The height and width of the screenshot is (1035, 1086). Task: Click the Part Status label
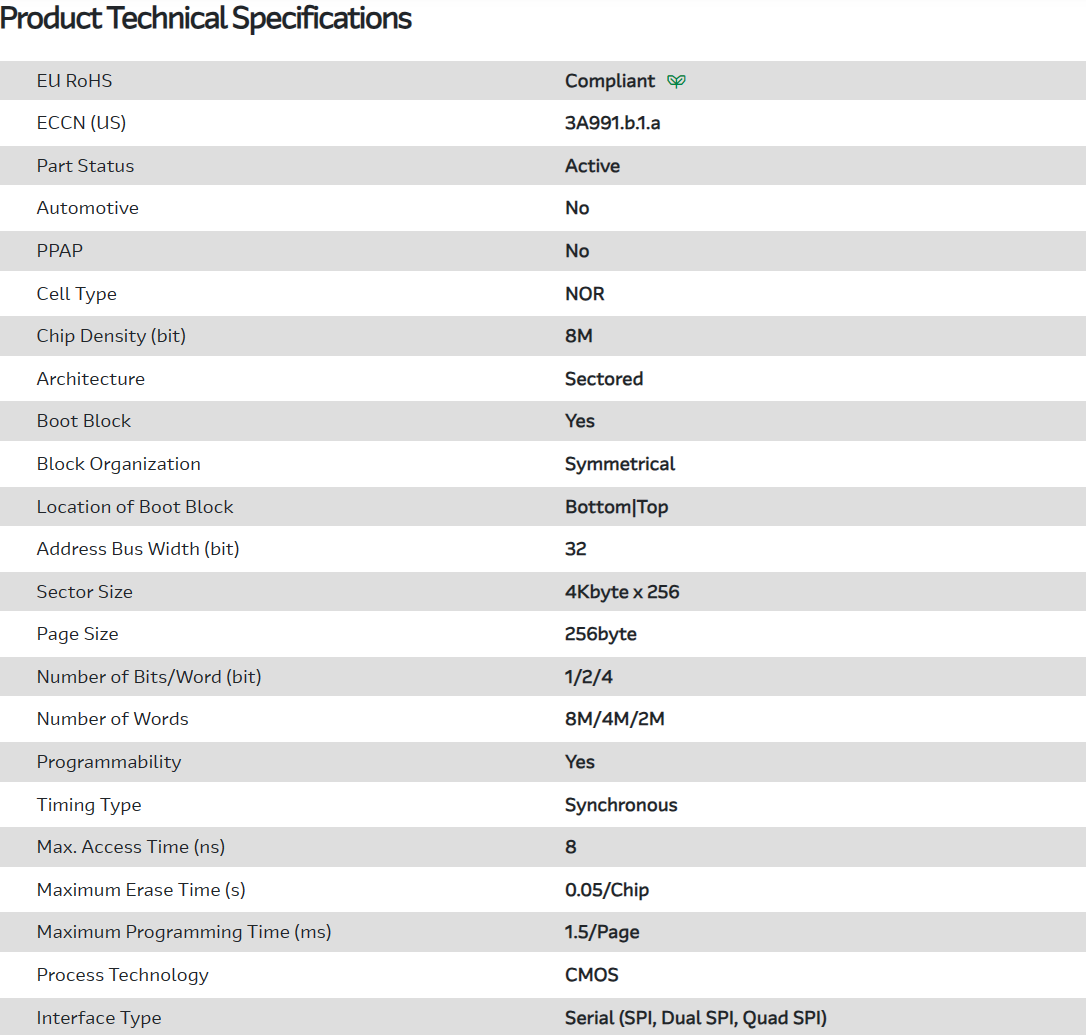(x=85, y=166)
